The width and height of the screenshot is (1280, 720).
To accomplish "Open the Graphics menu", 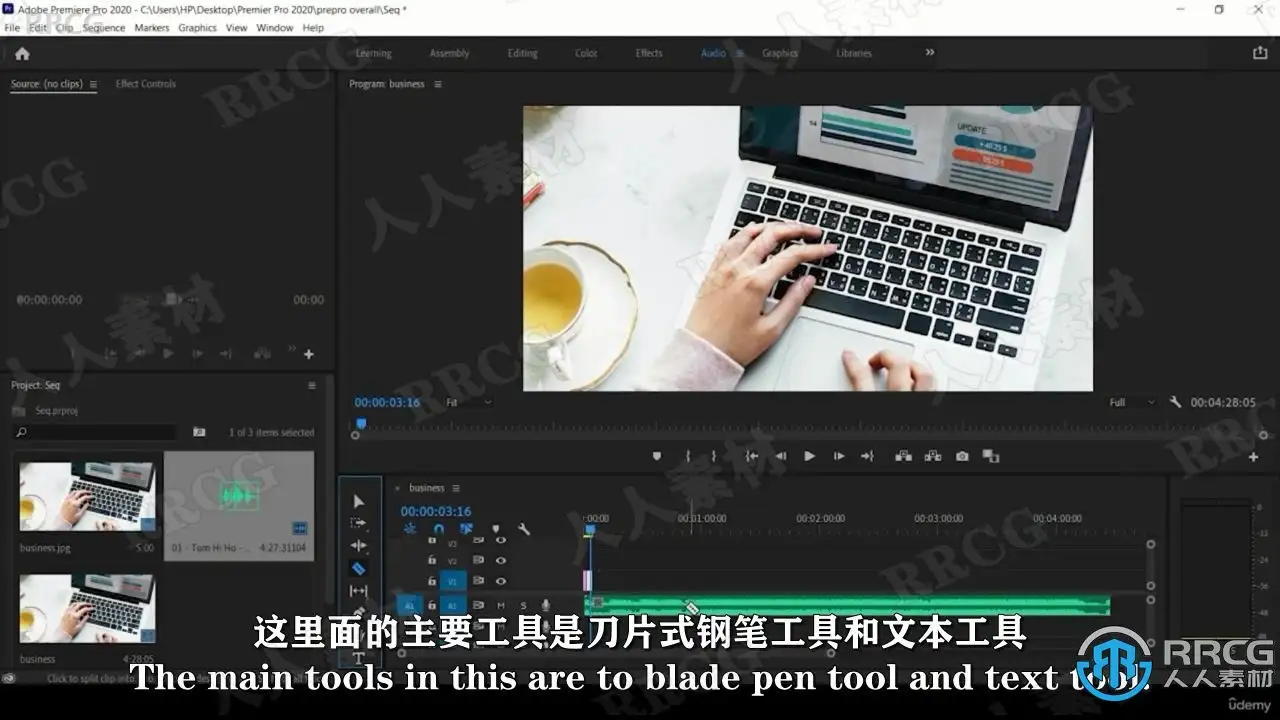I will [198, 28].
